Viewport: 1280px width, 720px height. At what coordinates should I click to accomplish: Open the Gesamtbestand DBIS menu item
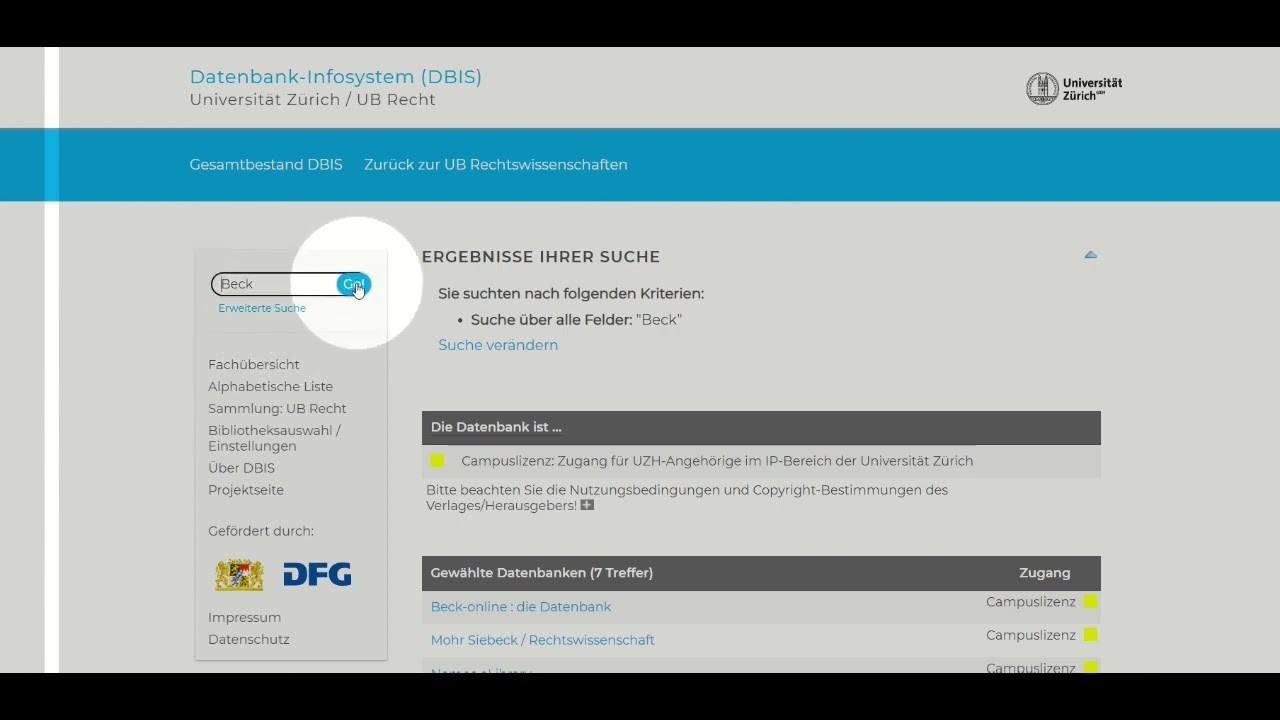pos(266,165)
